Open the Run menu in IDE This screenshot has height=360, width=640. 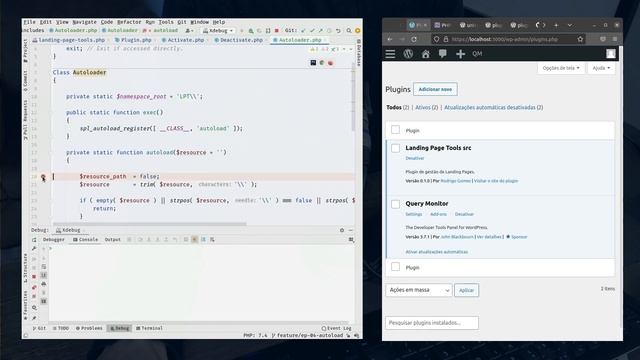[x=150, y=22]
